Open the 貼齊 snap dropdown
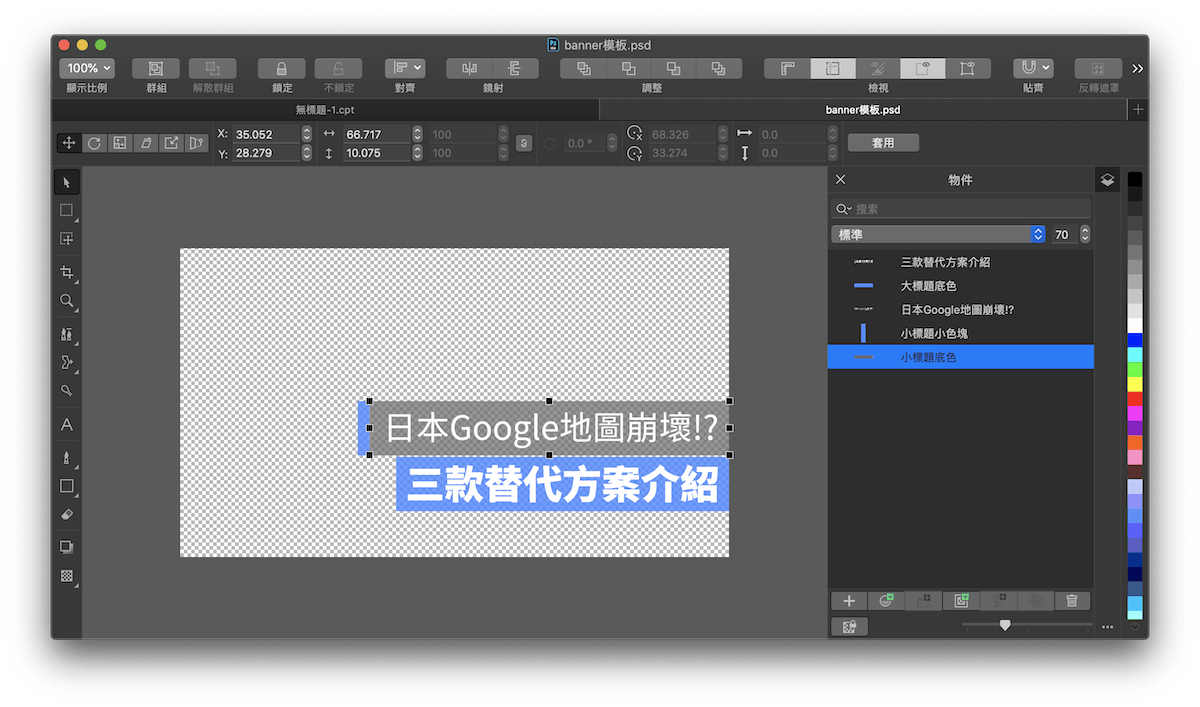 click(1033, 68)
